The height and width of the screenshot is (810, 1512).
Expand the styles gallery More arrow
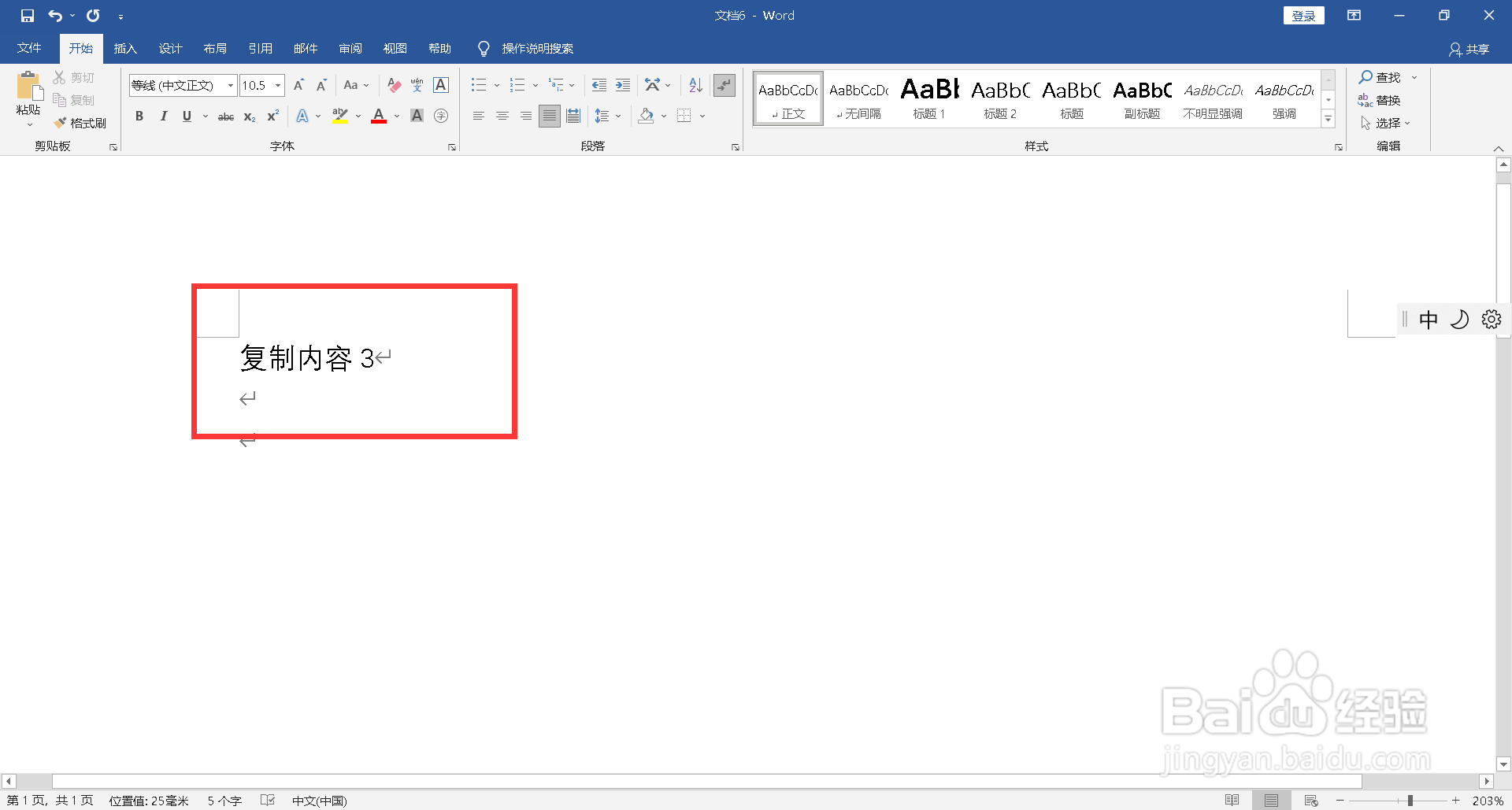pos(1329,119)
